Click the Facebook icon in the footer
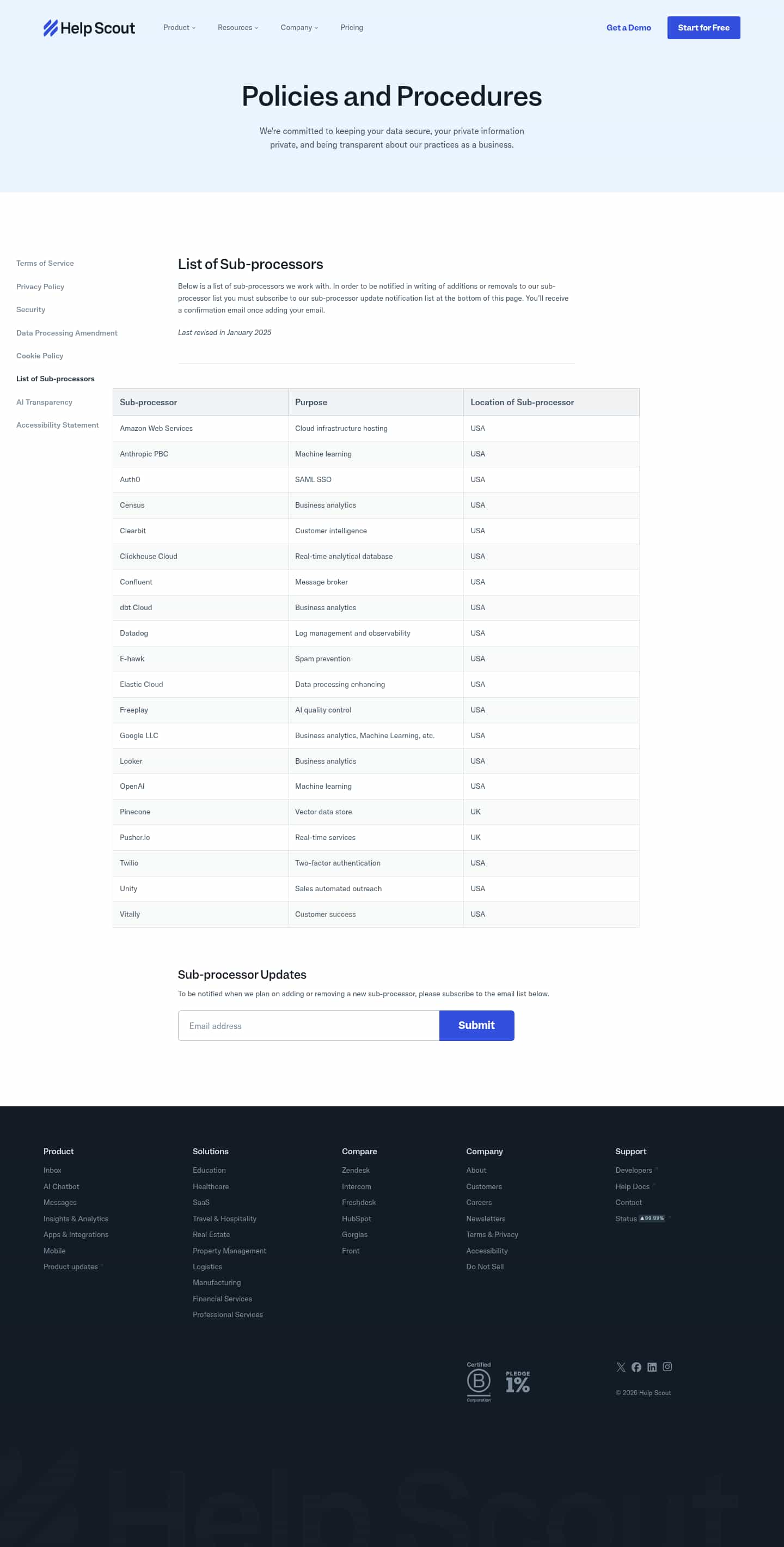 (x=636, y=1367)
